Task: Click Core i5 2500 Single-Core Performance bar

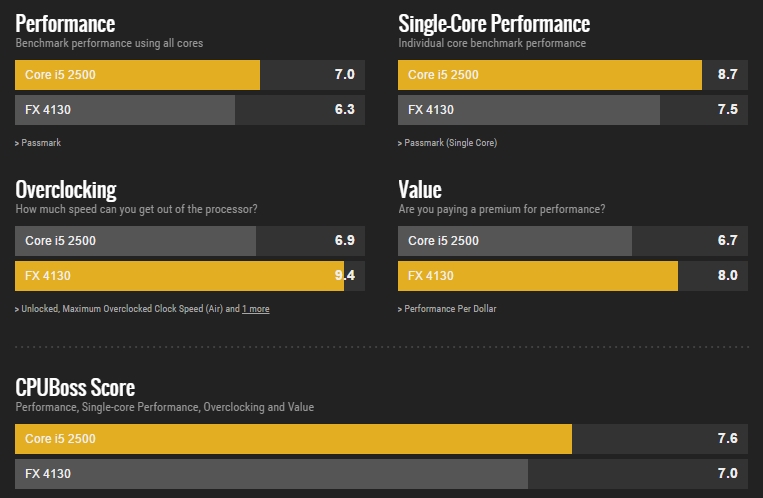Action: (x=573, y=75)
